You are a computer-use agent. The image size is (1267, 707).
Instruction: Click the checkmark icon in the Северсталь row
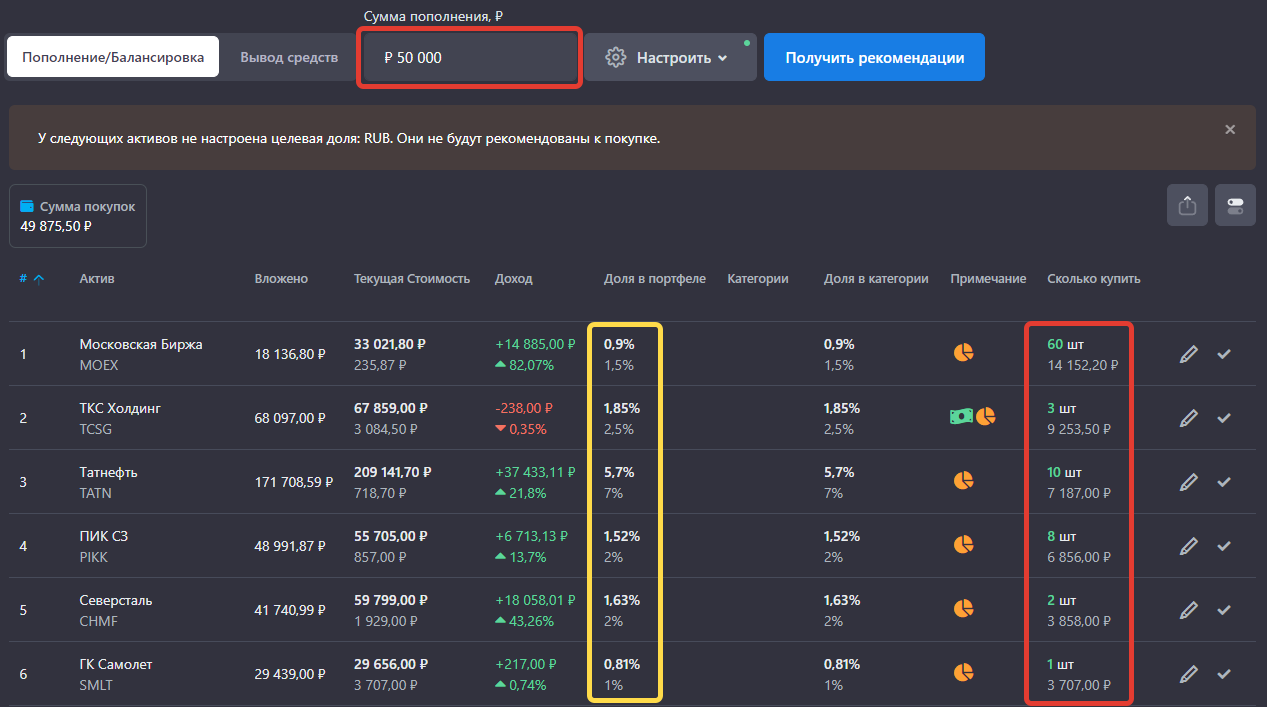point(1224,610)
